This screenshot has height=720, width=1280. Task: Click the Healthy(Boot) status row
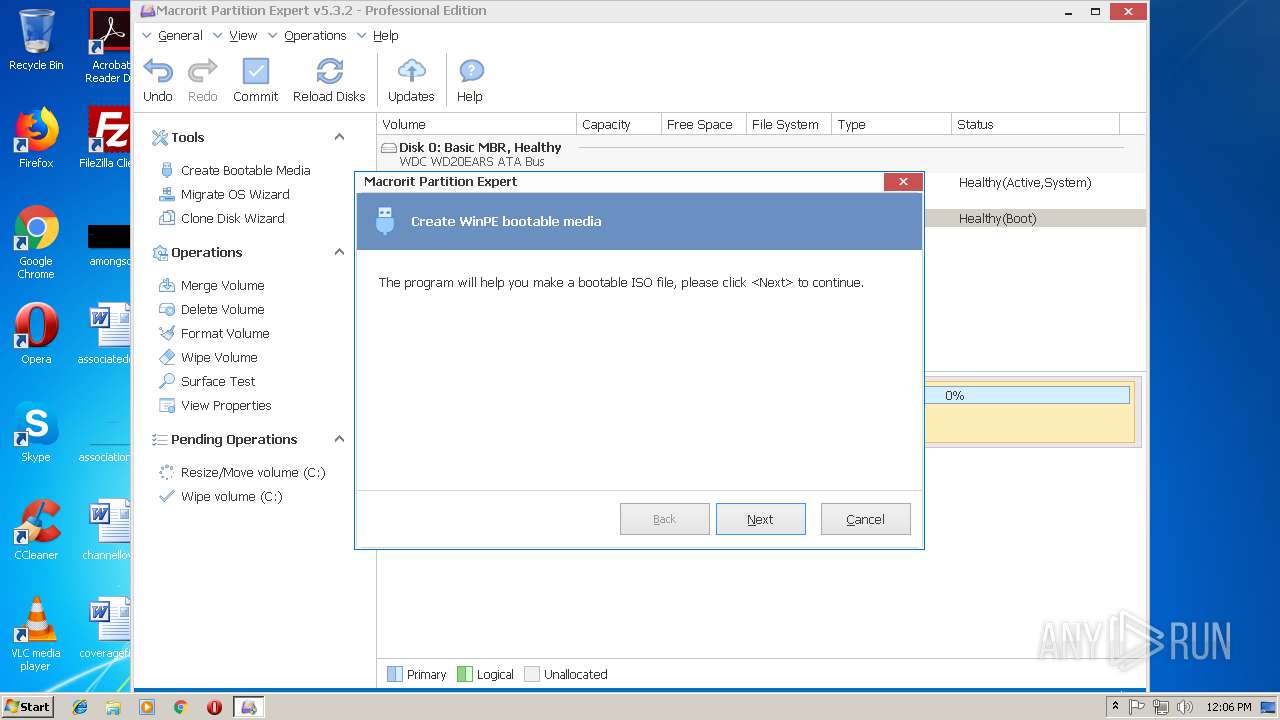(1035, 218)
